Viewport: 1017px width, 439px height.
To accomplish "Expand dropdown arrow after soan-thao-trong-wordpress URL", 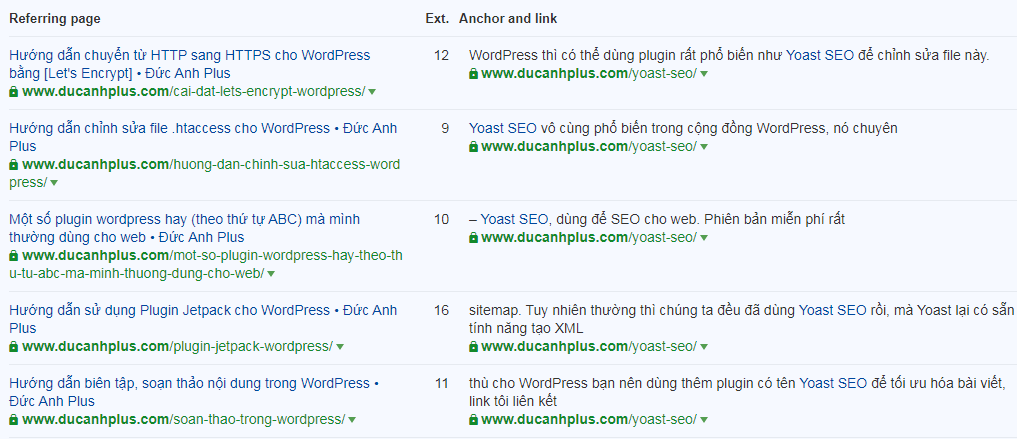I will coord(352,420).
